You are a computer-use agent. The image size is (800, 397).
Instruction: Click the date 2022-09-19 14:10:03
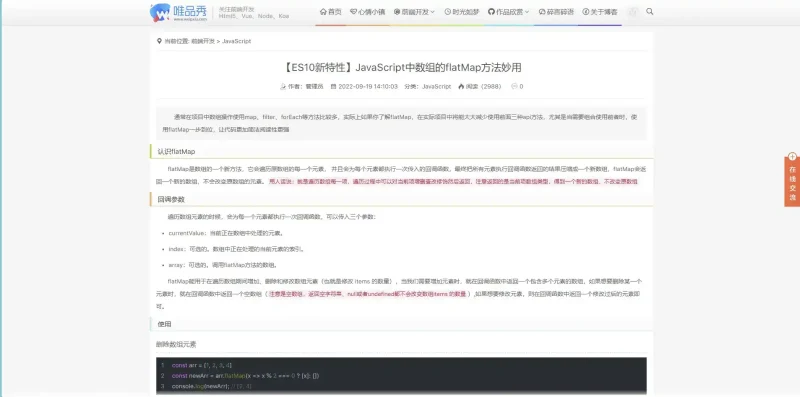click(368, 87)
